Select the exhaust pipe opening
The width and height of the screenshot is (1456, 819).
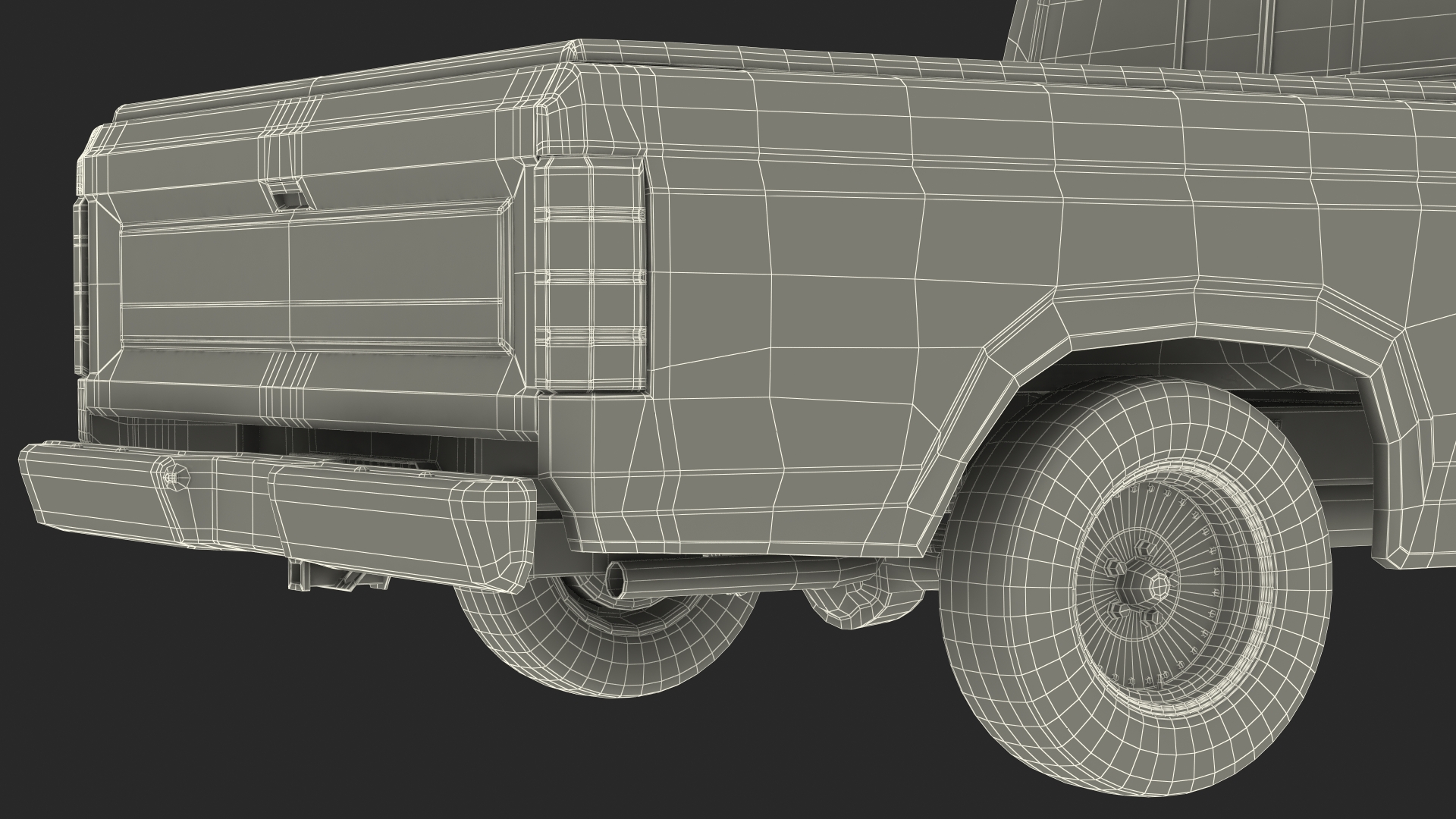click(617, 580)
